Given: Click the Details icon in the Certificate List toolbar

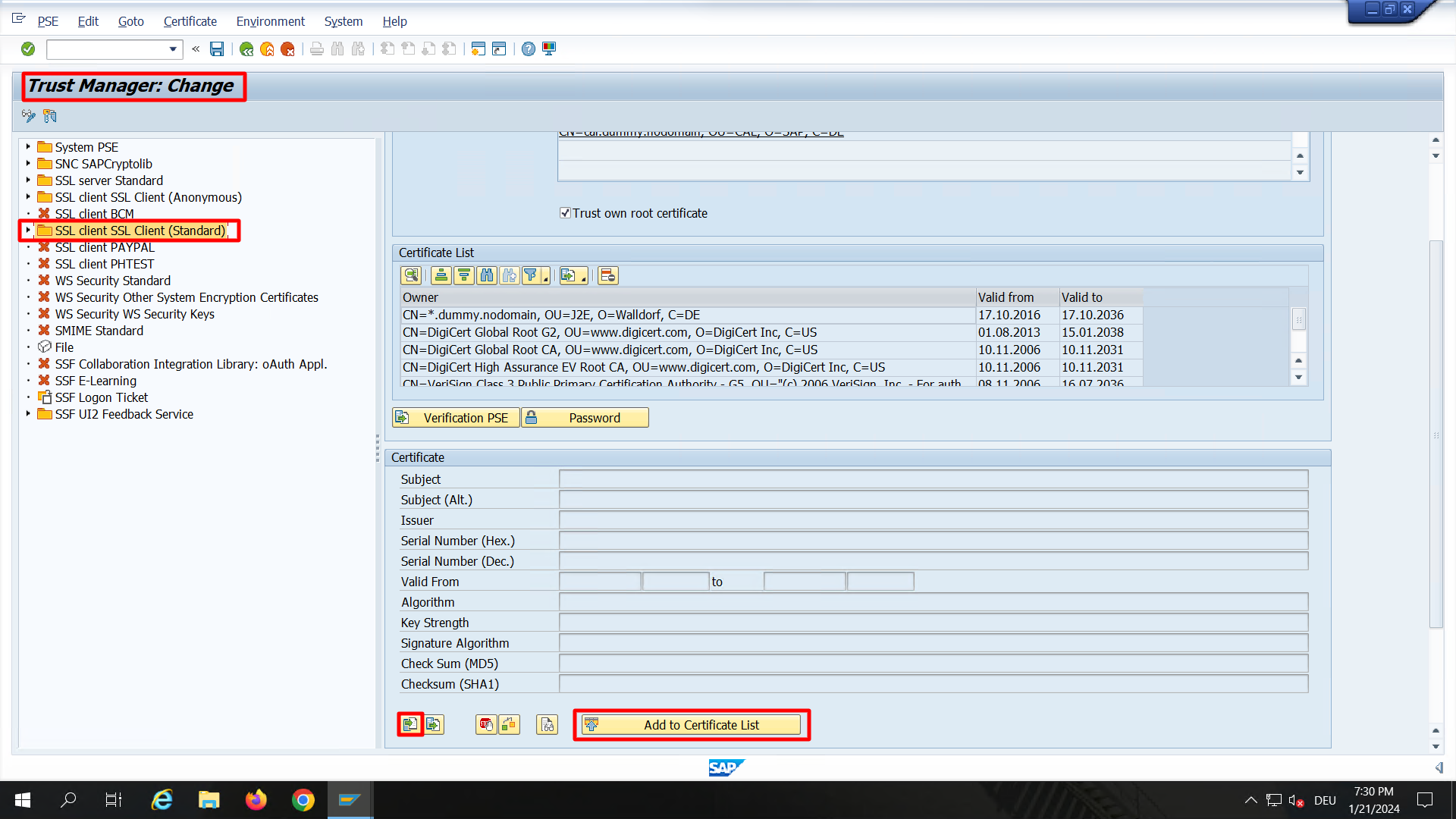Looking at the screenshot, I should tap(411, 275).
